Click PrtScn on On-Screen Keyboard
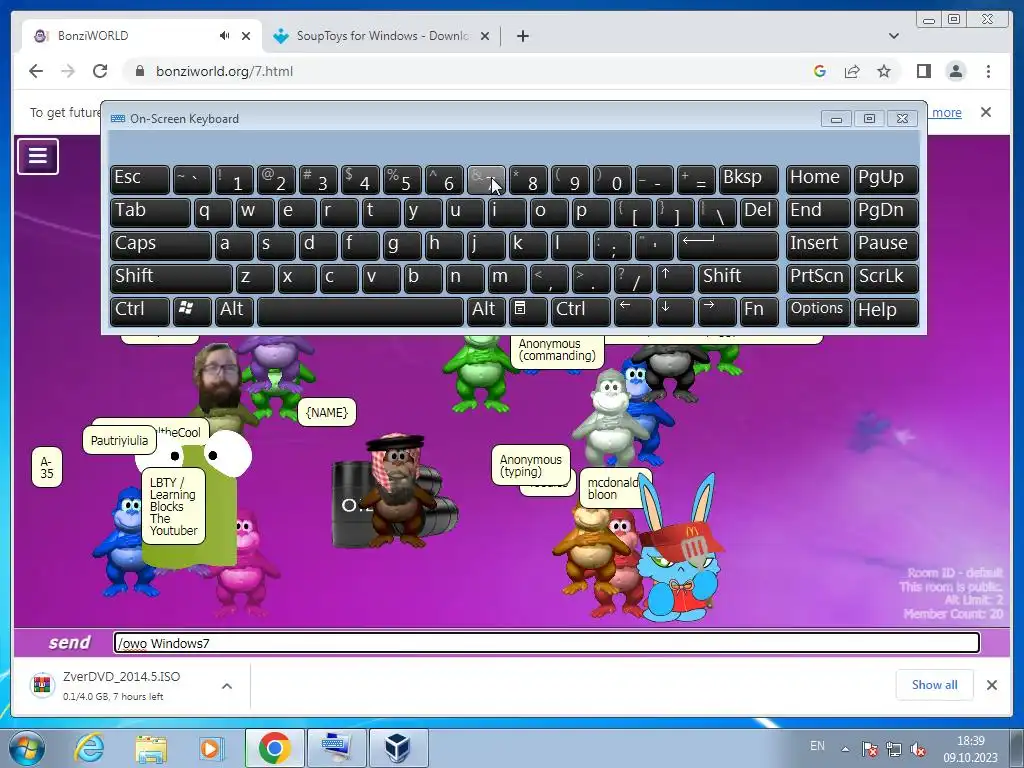Viewport: 1024px width, 768px height. [818, 278]
